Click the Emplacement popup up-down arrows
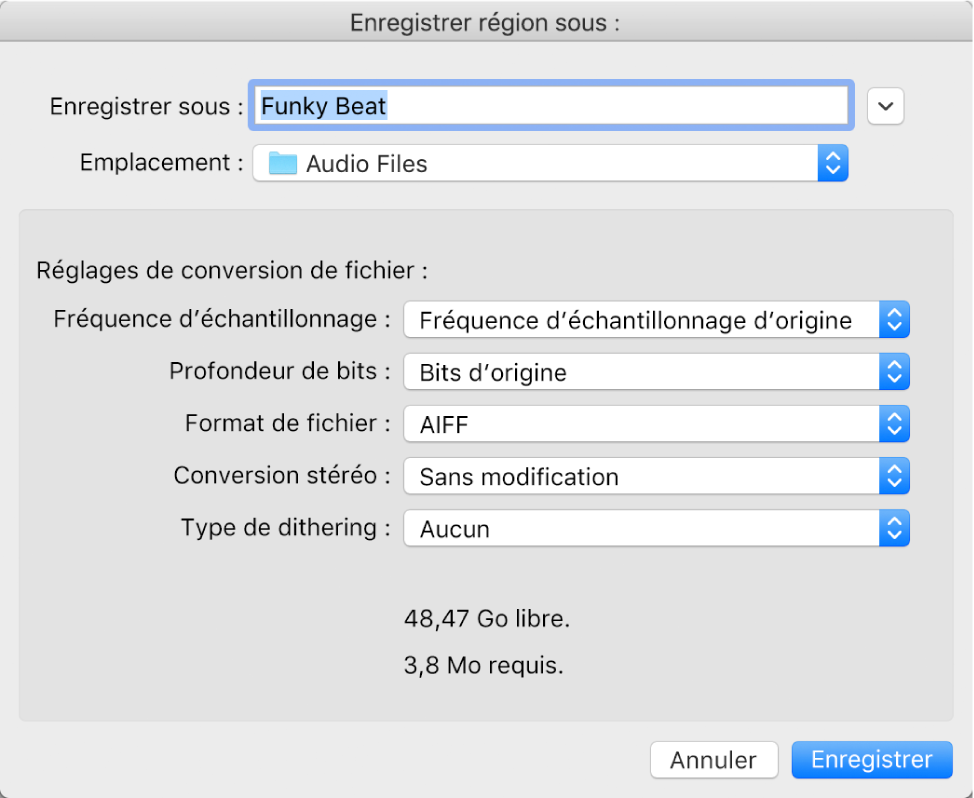The width and height of the screenshot is (974, 798). [x=832, y=163]
